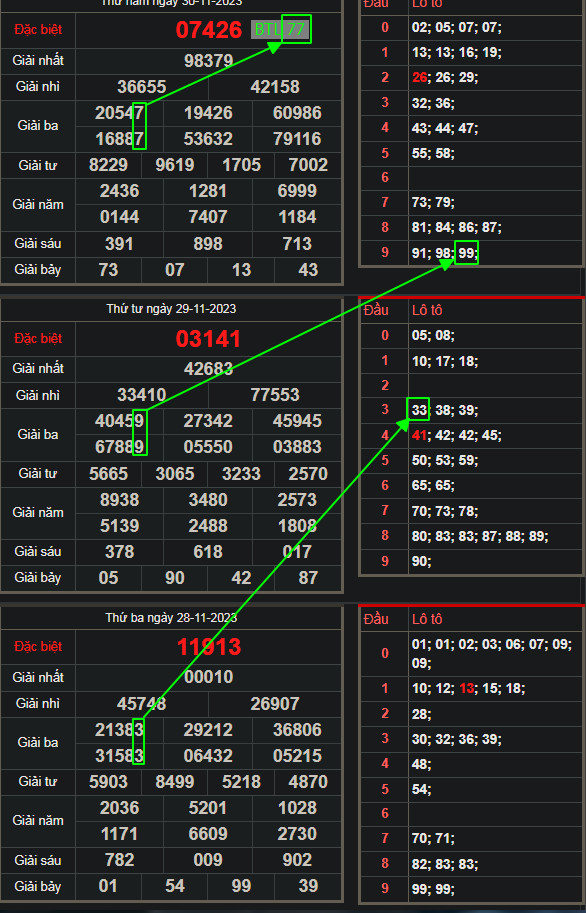The height and width of the screenshot is (913, 586).
Task: Select third prize number 36806
Action: click(297, 730)
